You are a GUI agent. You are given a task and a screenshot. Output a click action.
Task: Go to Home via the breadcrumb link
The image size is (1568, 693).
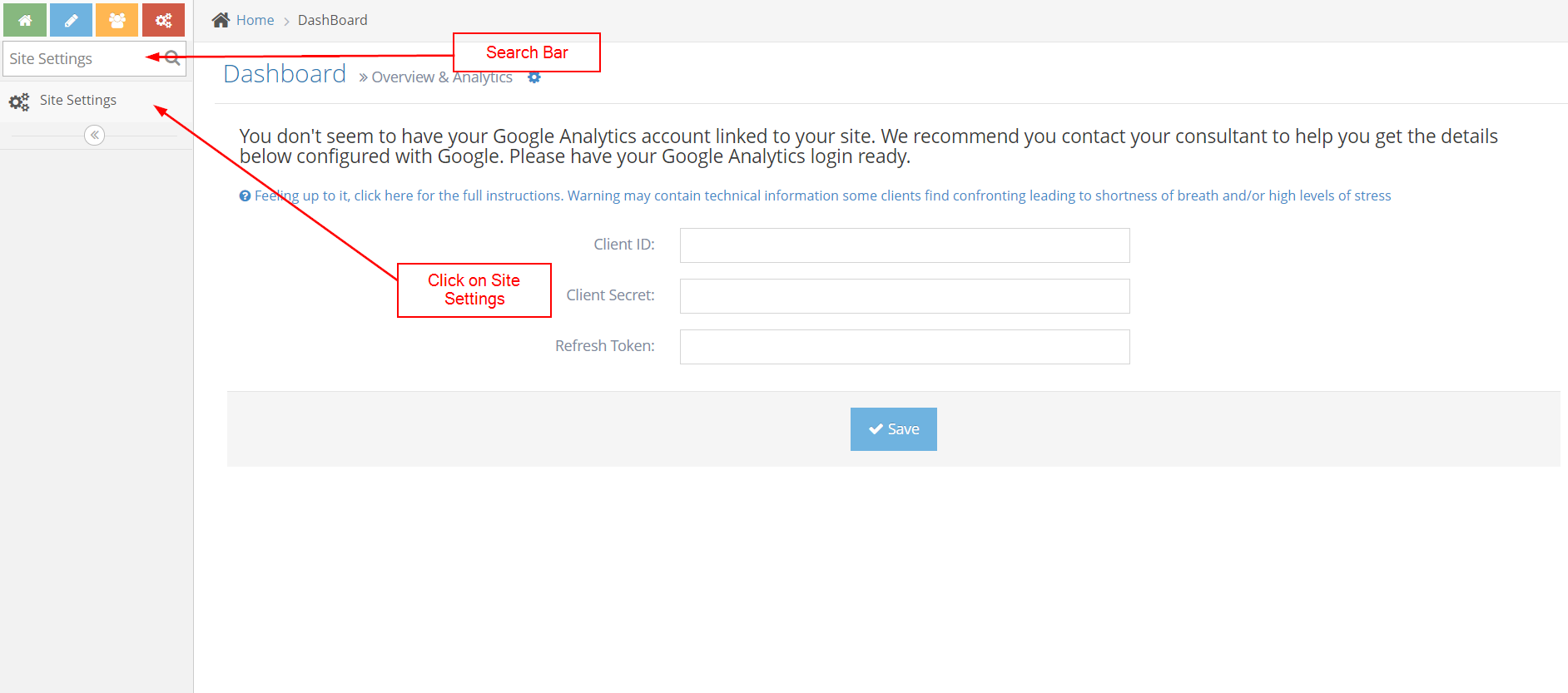coord(255,20)
